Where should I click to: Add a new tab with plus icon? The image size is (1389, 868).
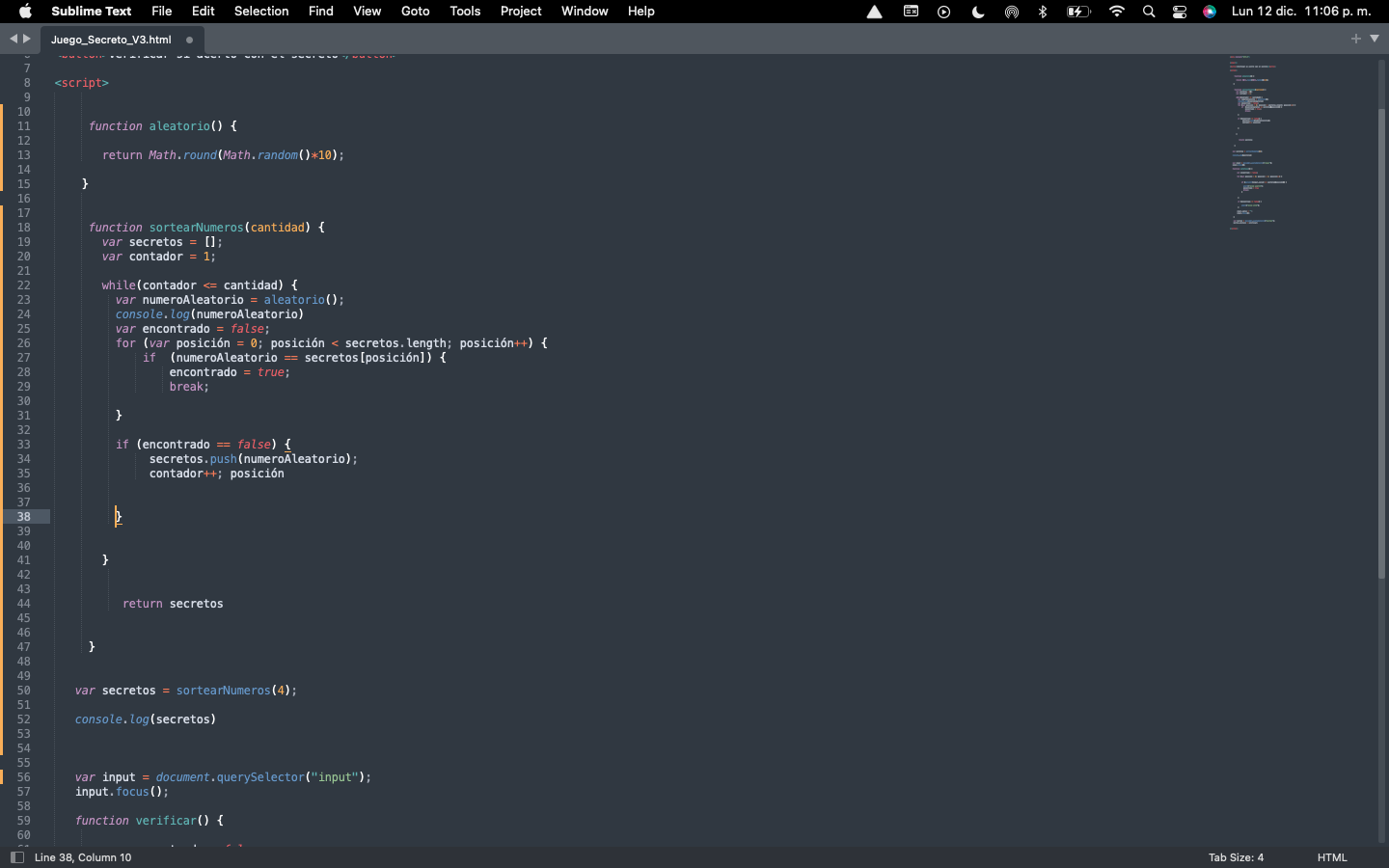pyautogui.click(x=1356, y=39)
